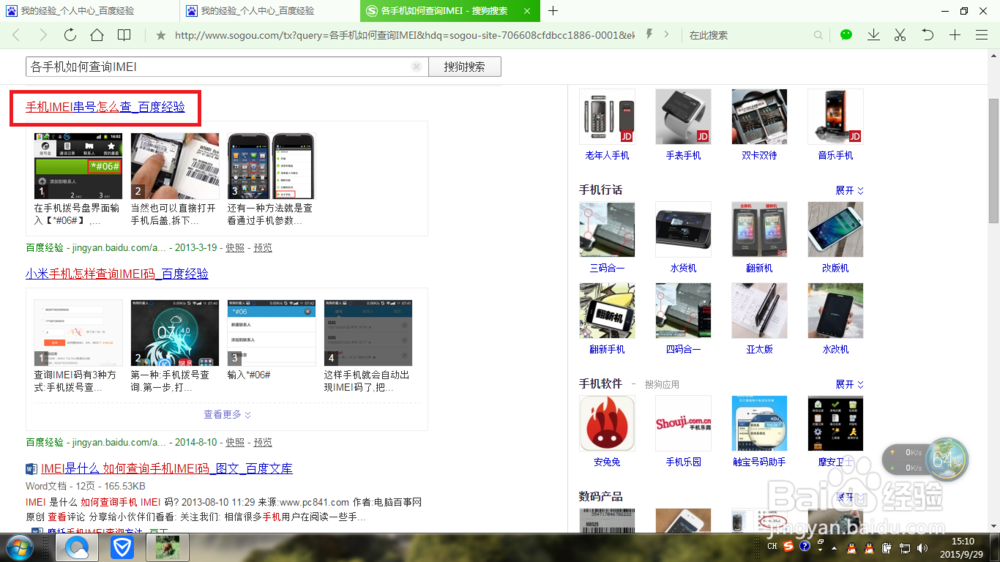Screen dimensions: 1000x562
Task: Click the magnifier in browser search box
Action: [818, 35]
